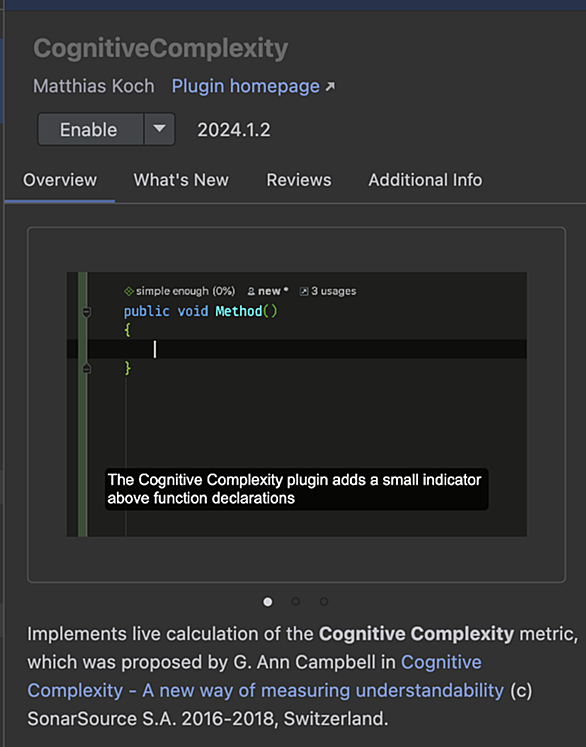Viewport: 586px width, 747px height.
Task: Enable the CognitiveComplexity plugin
Action: (x=91, y=129)
